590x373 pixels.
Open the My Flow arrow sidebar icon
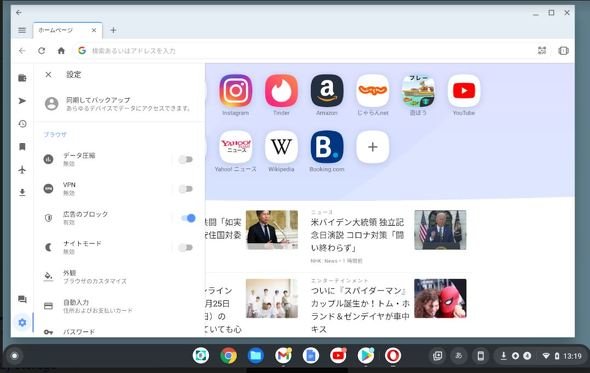coord(22,101)
